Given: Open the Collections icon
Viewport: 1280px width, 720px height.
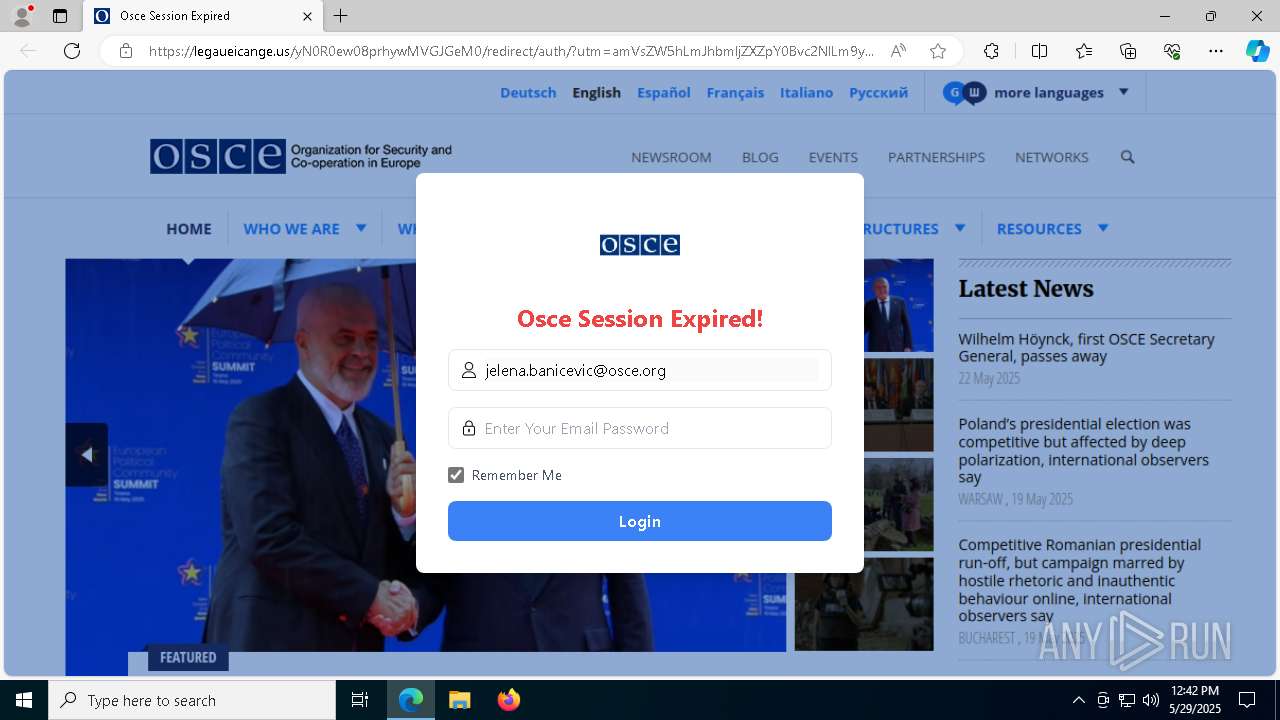Looking at the screenshot, I should point(1128,51).
